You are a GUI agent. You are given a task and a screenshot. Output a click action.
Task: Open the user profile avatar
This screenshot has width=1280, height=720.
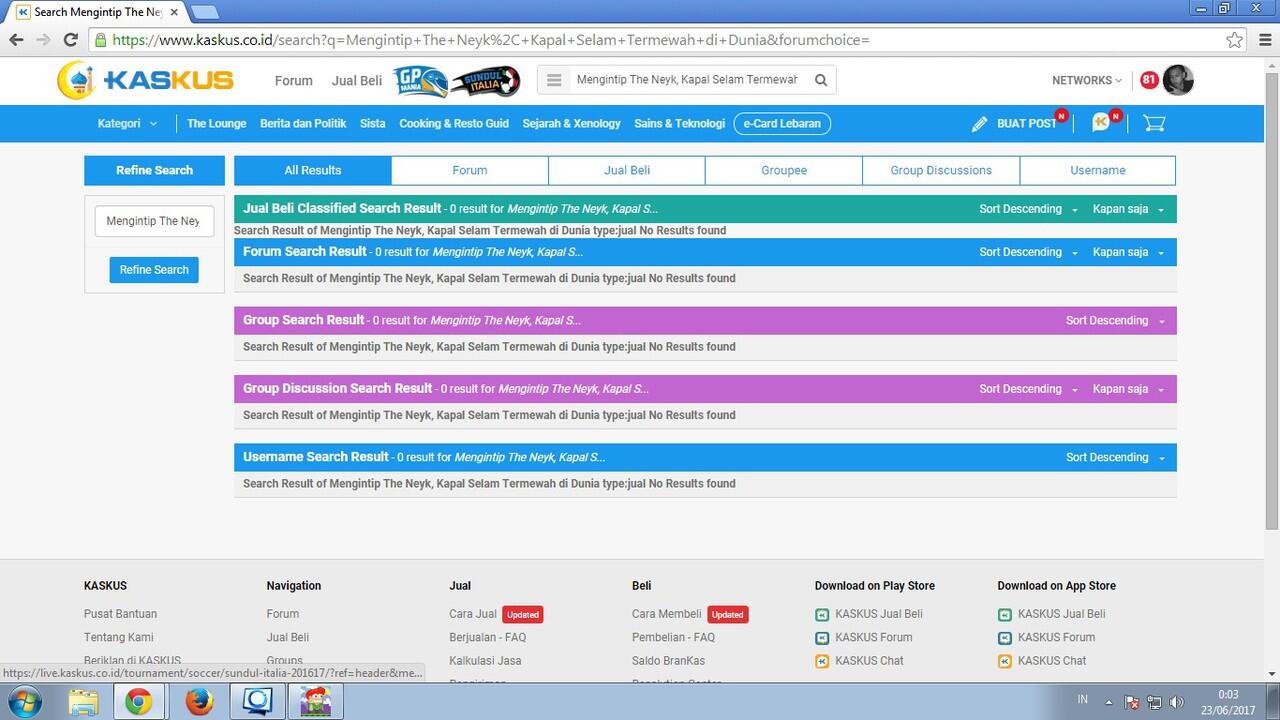[1178, 80]
